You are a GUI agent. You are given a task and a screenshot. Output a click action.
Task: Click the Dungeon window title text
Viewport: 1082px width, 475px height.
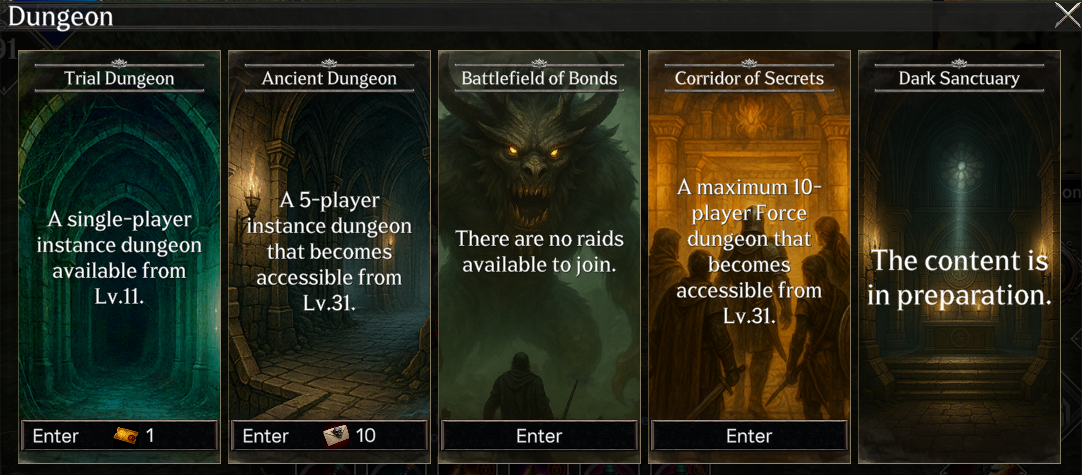click(x=61, y=17)
